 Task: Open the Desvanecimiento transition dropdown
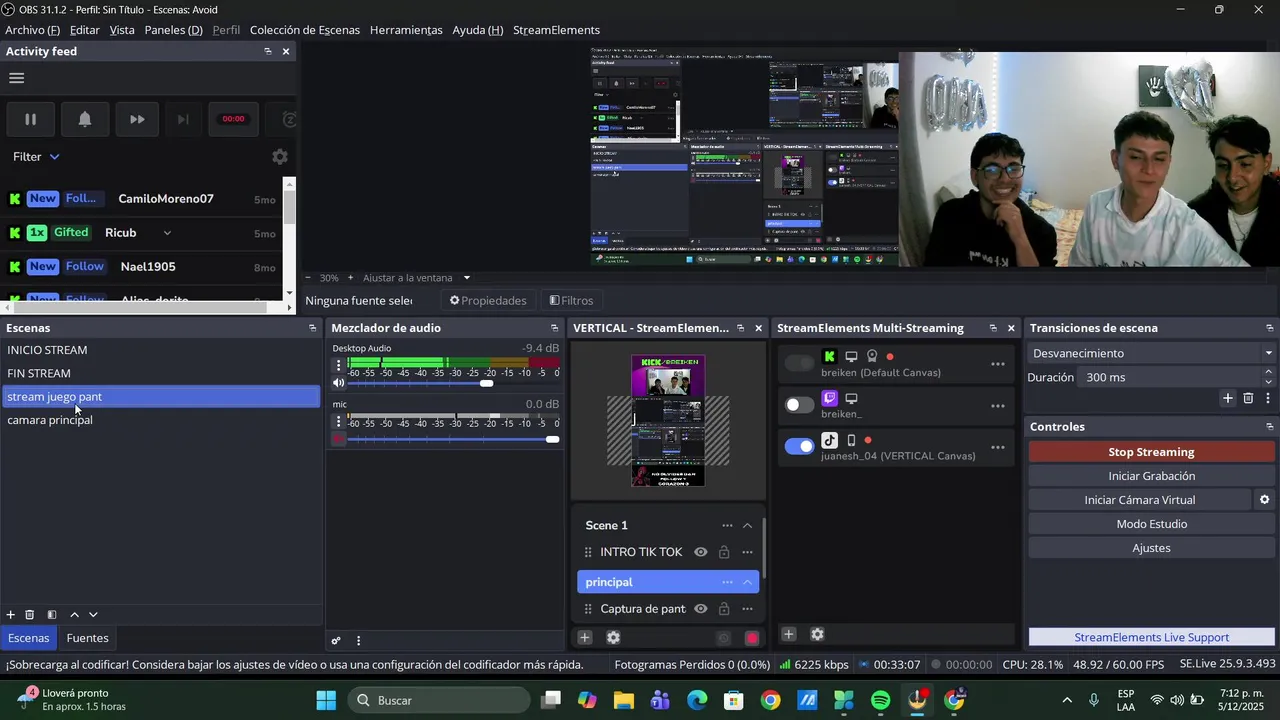tap(1150, 353)
